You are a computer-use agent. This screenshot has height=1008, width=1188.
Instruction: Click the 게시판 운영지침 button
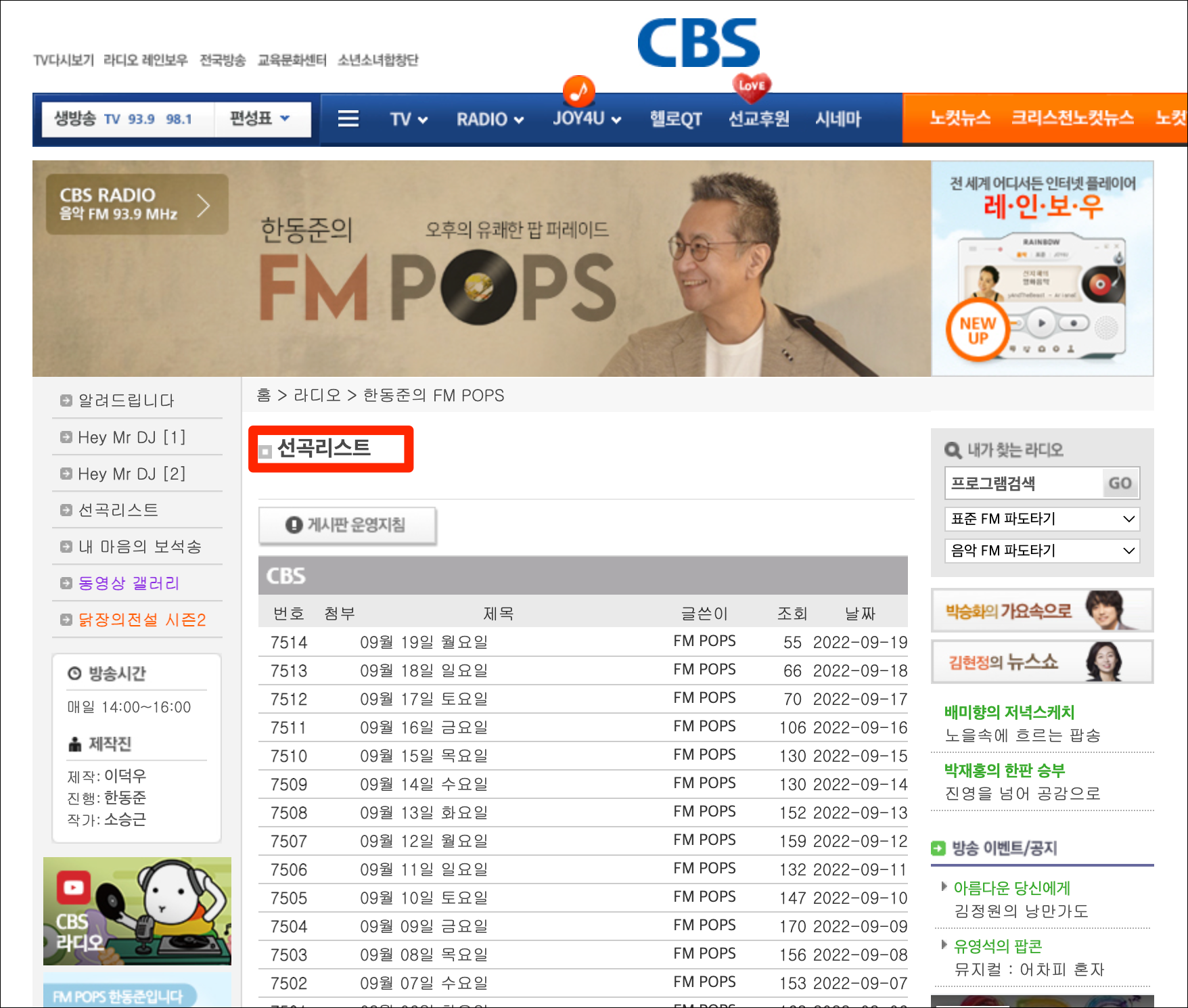click(348, 525)
